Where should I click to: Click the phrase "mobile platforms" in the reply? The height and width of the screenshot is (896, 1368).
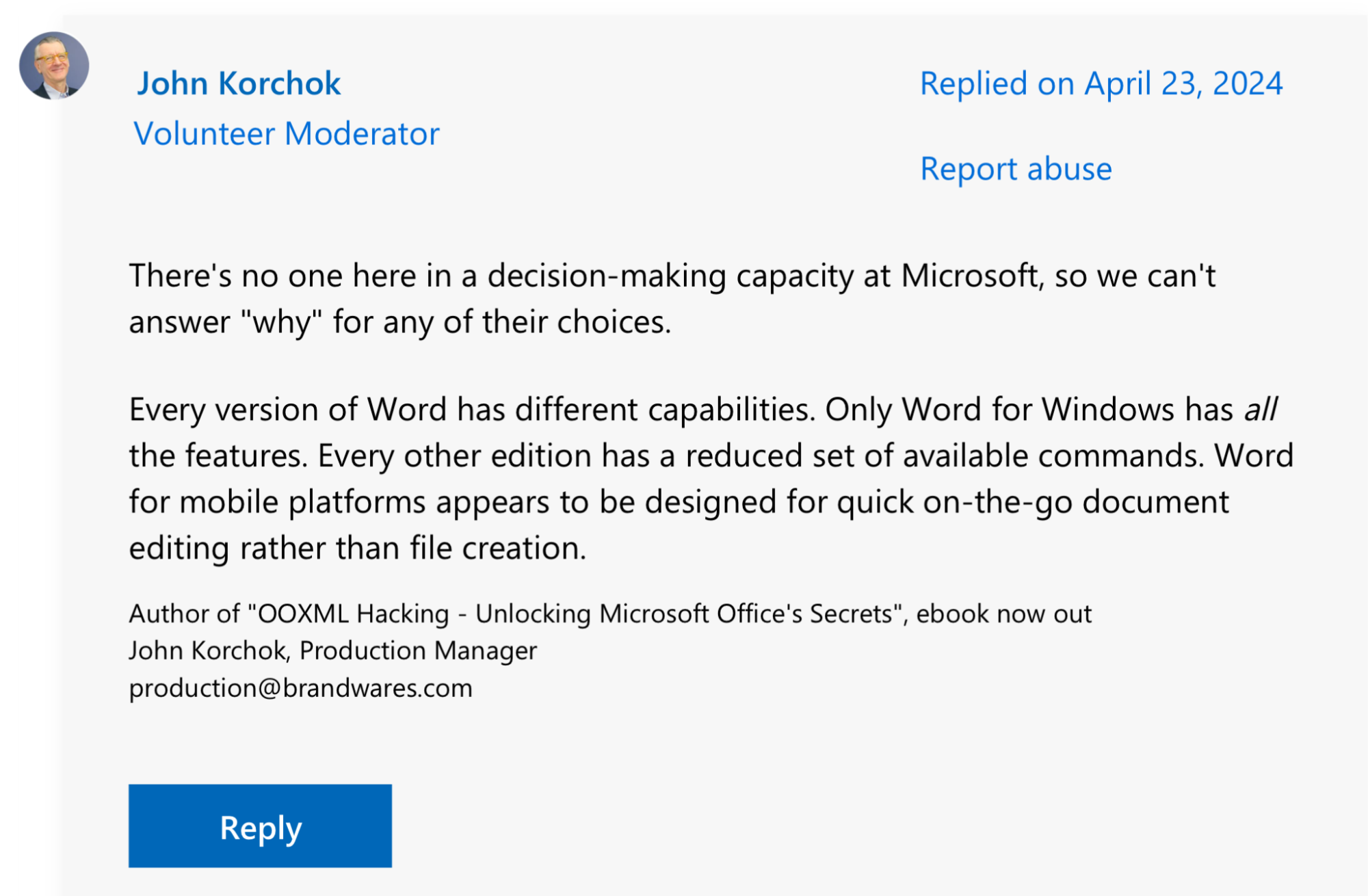[x=302, y=502]
